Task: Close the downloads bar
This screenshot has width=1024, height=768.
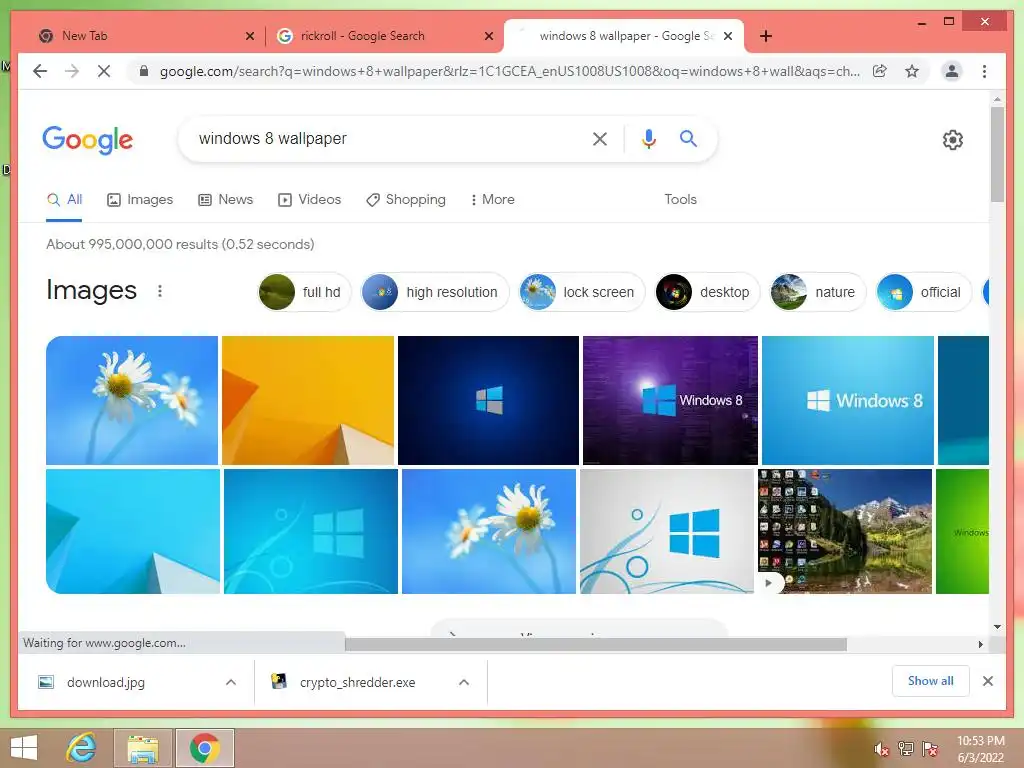Action: [987, 681]
